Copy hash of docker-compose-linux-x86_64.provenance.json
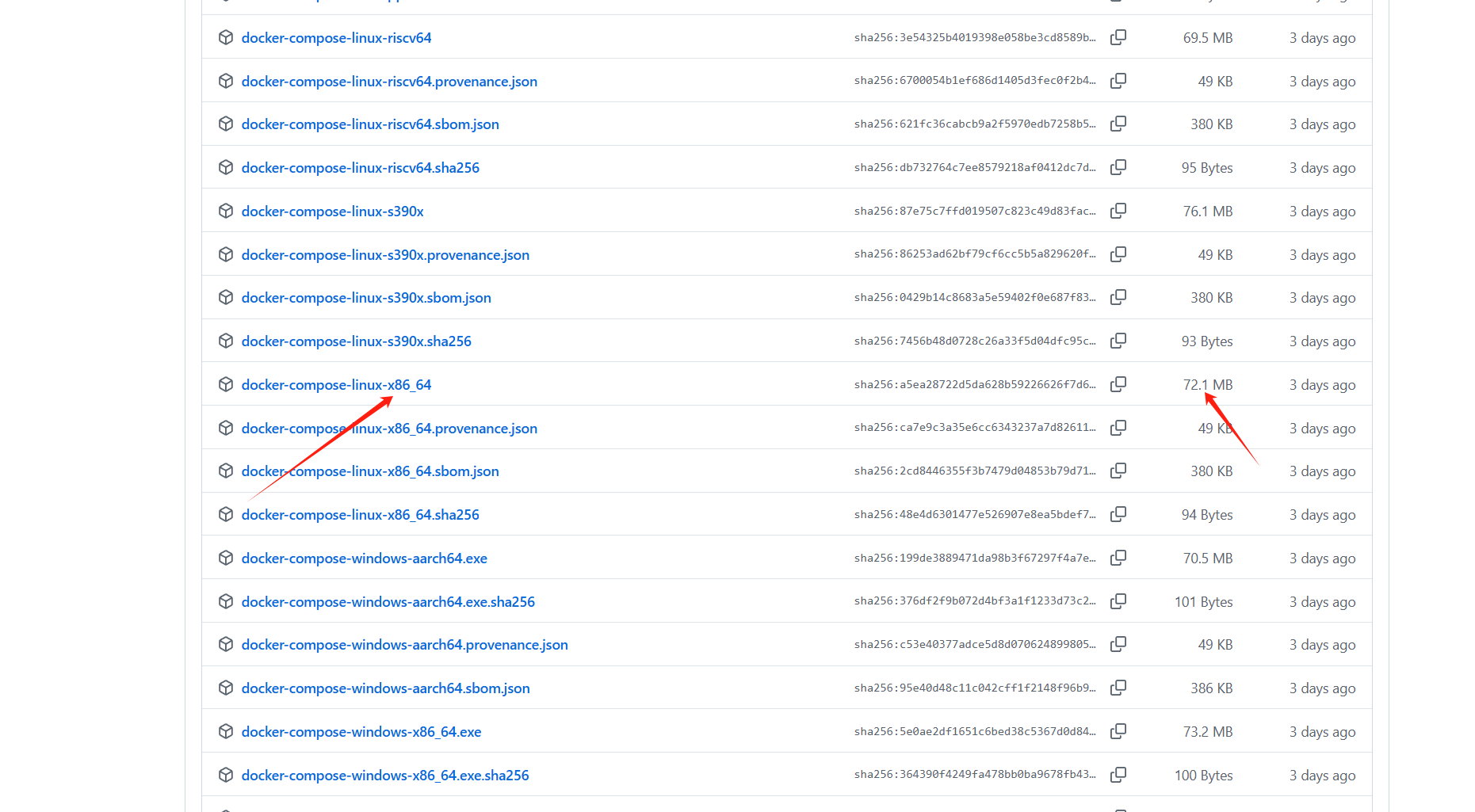 (1118, 428)
